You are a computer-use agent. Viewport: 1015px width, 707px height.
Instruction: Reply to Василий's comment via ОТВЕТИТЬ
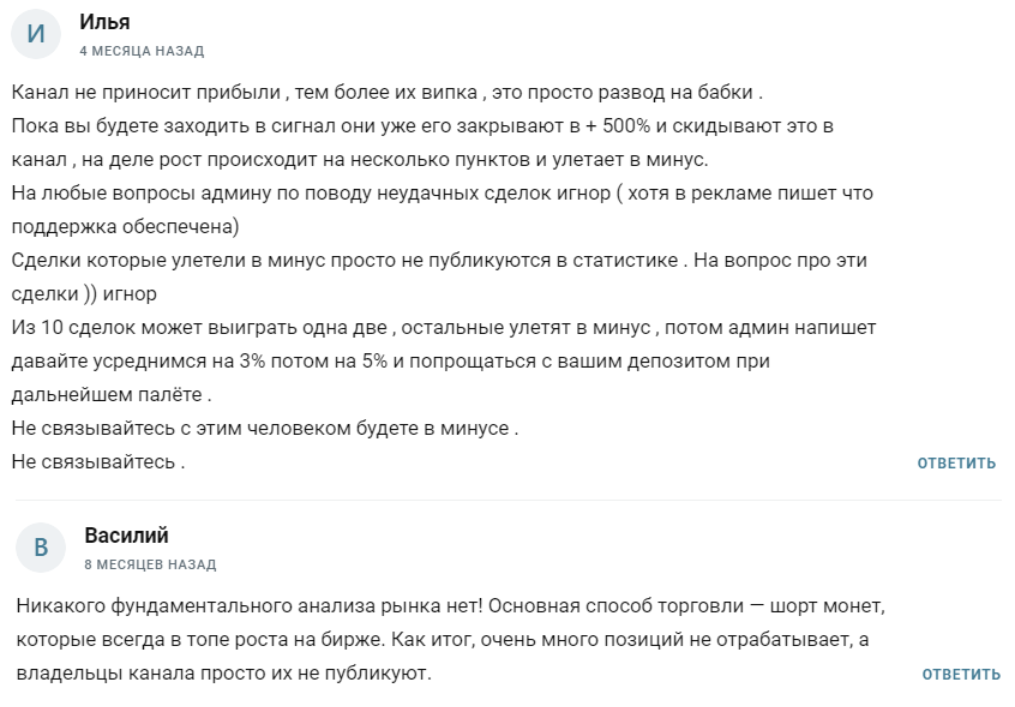[960, 674]
